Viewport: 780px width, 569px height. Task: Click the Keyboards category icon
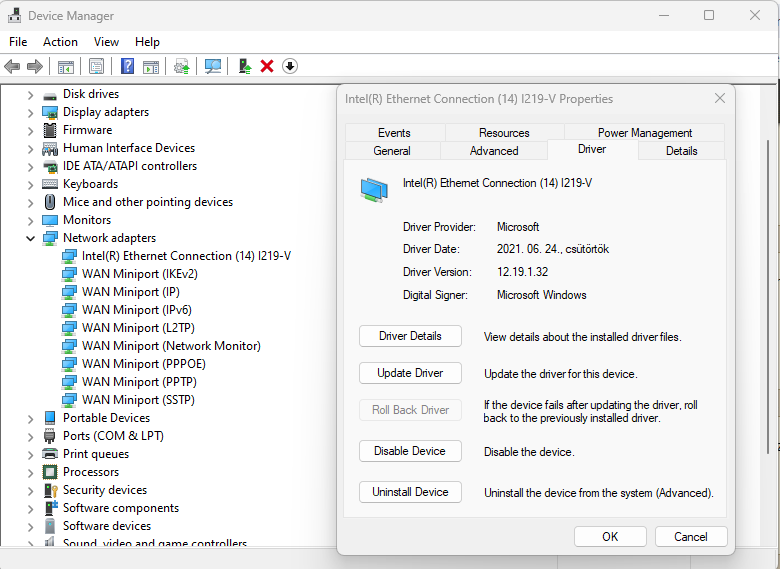coord(50,184)
